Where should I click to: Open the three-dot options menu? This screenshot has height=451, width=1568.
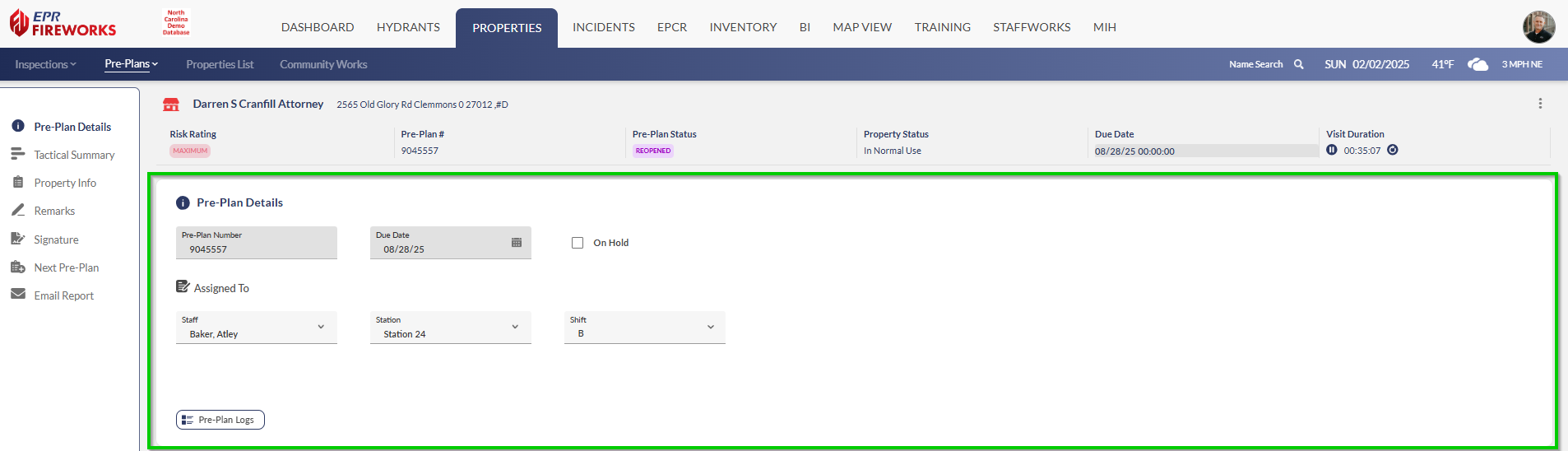1540,104
